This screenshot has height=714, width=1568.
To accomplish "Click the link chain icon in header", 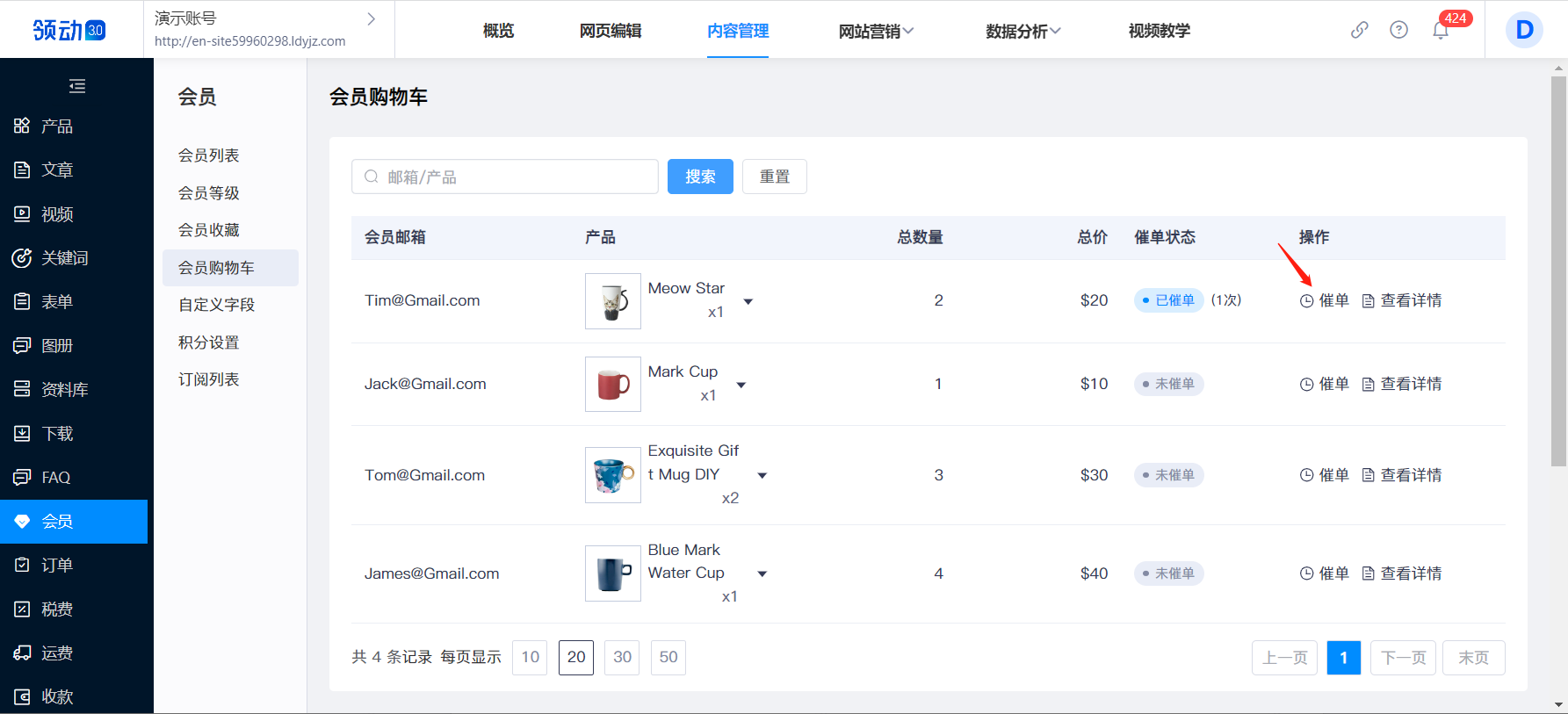I will [x=1359, y=30].
